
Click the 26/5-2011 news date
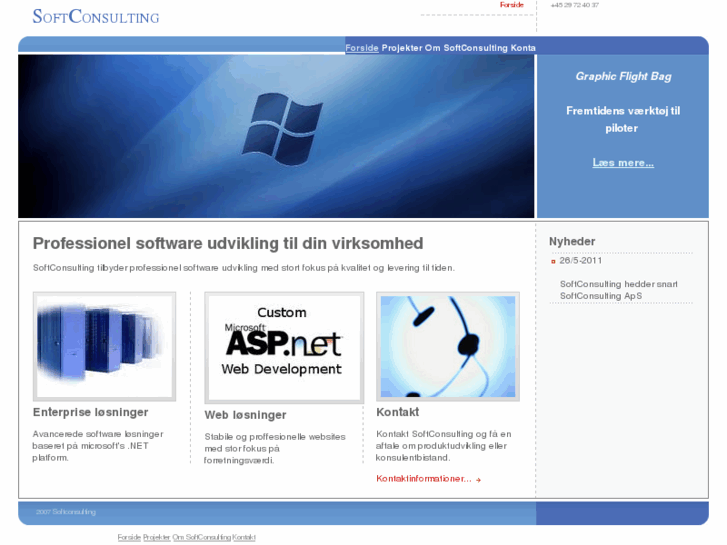[580, 261]
